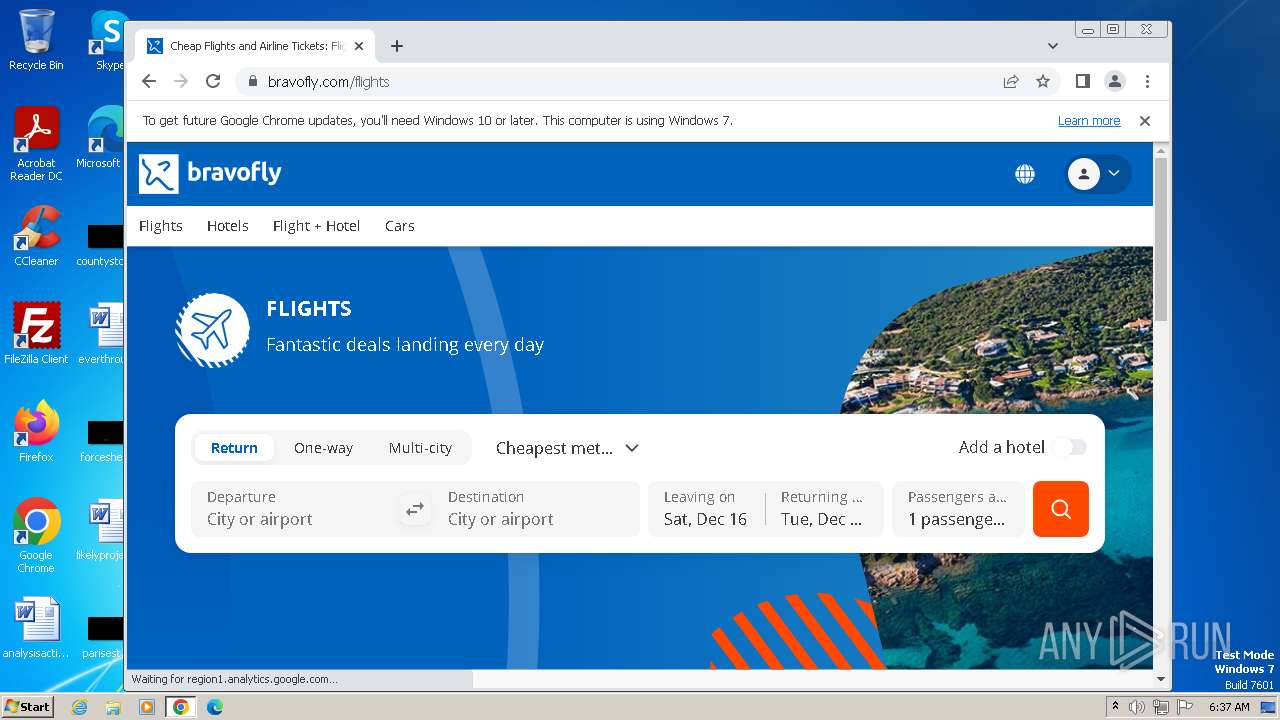The width and height of the screenshot is (1280, 720).
Task: Open File Explorer in taskbar
Action: pyautogui.click(x=113, y=707)
